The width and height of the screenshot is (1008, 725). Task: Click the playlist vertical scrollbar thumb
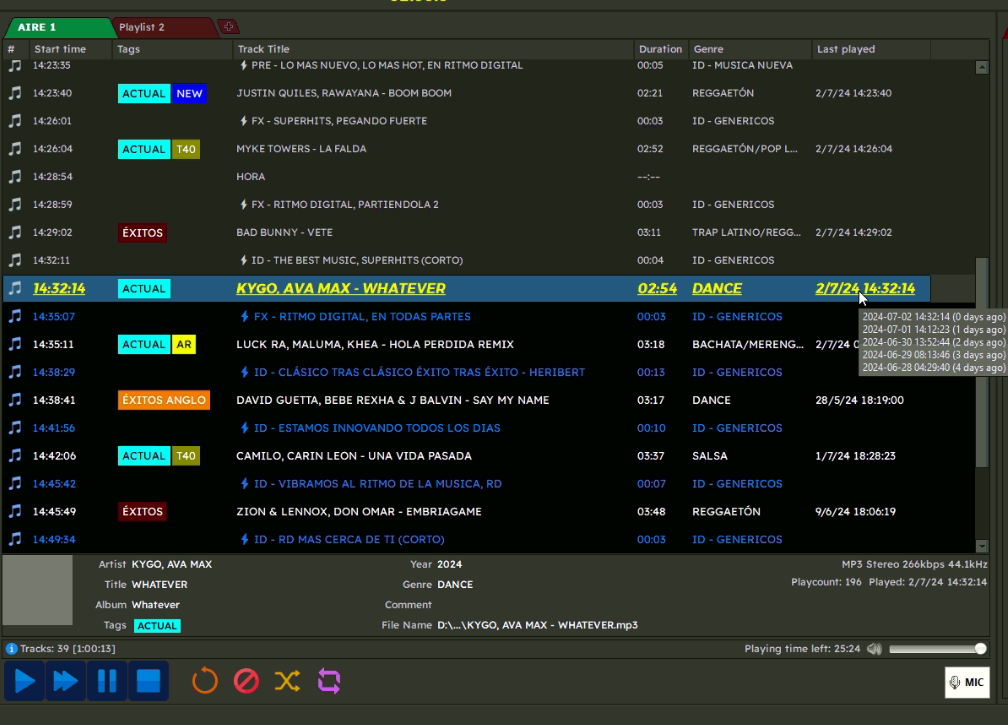[x=982, y=362]
